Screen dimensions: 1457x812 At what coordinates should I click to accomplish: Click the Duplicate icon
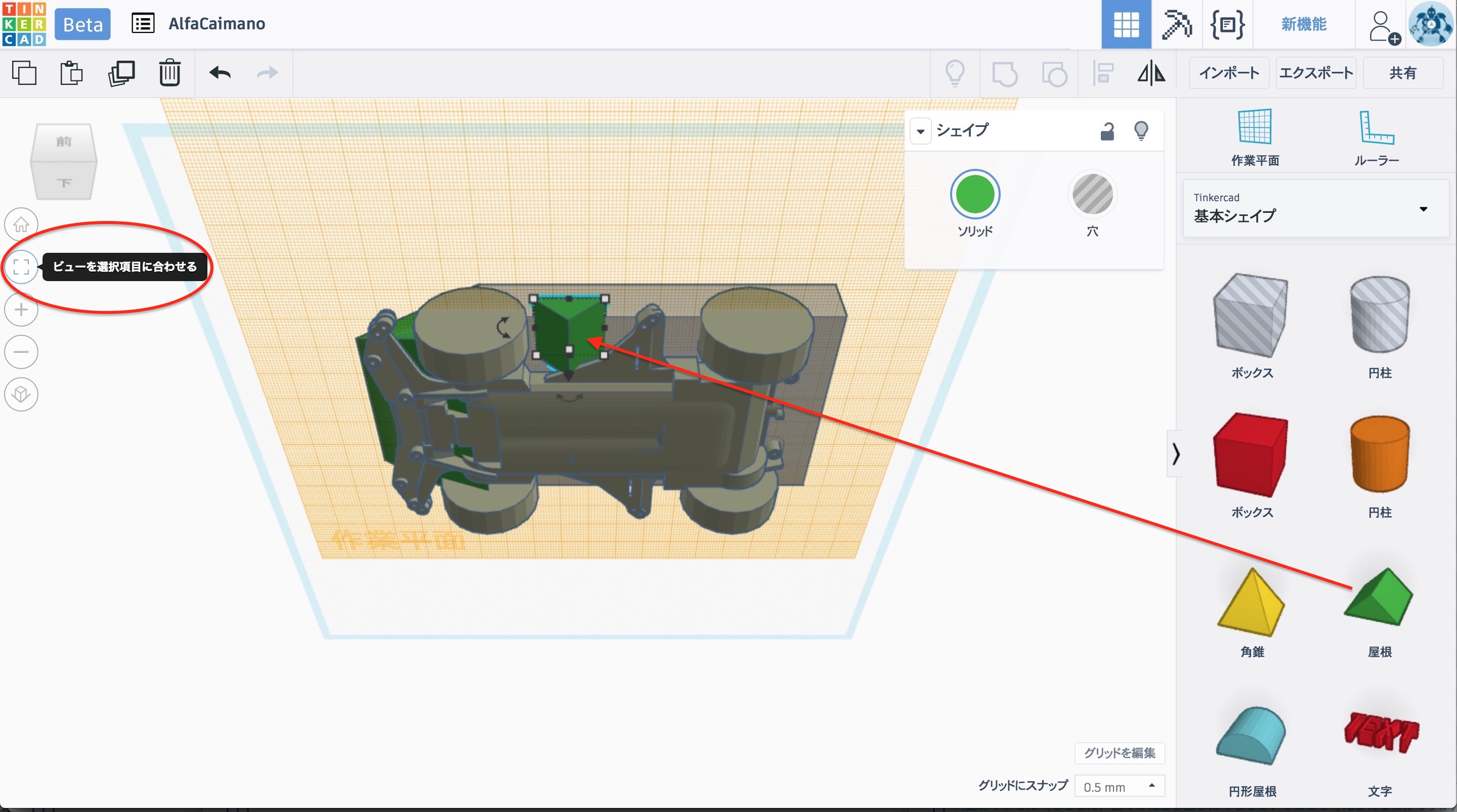coord(121,73)
